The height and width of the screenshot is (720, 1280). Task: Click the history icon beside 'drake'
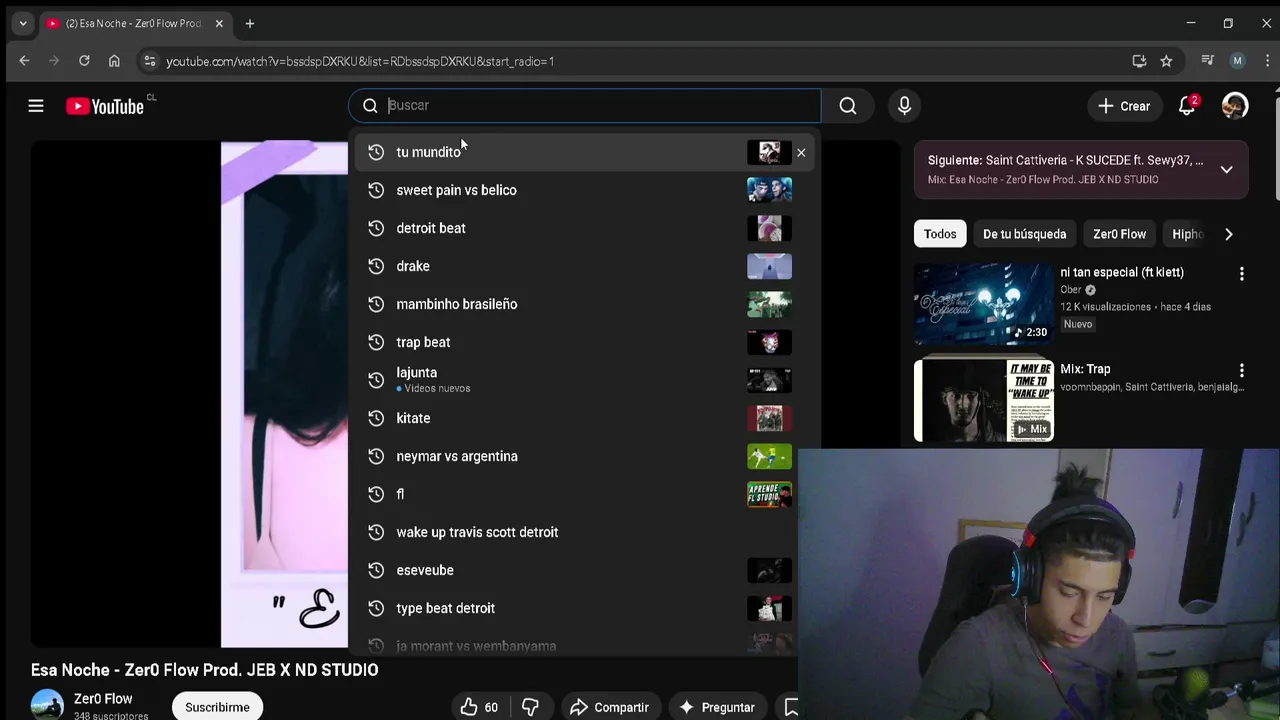[376, 266]
